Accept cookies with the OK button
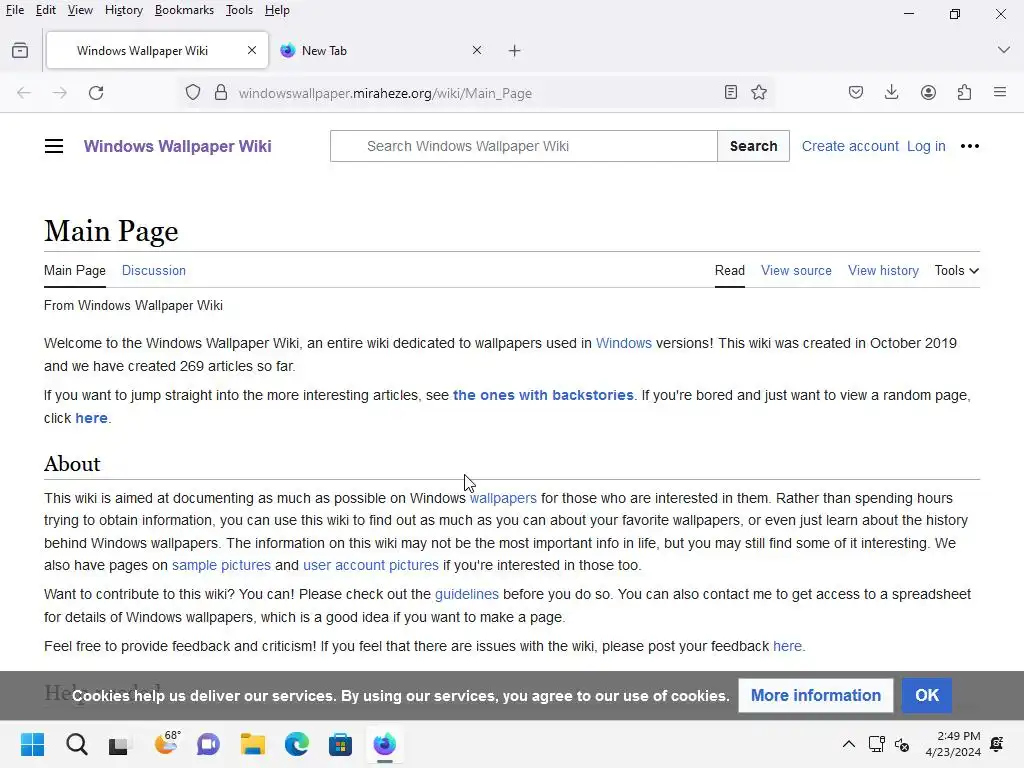 [927, 696]
